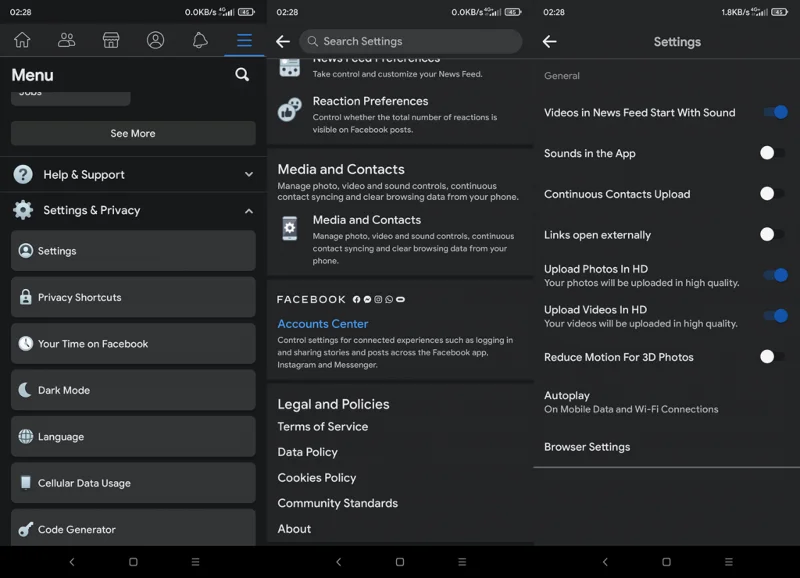This screenshot has height=578, width=800.
Task: Tap the clock icon on Your Time on Facebook
Action: click(x=26, y=343)
